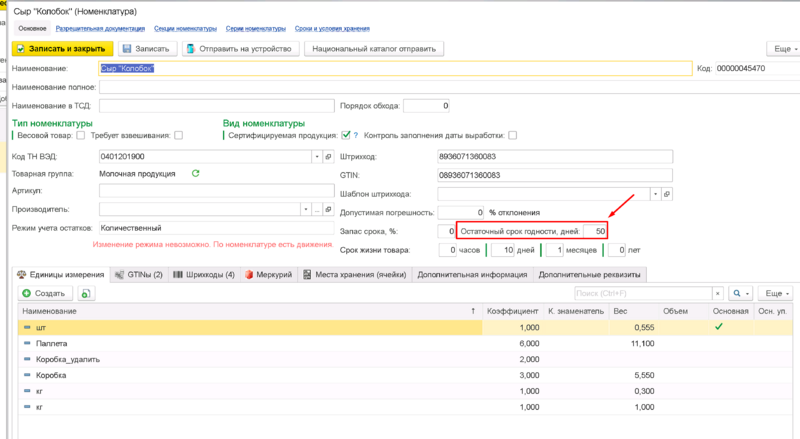The image size is (800, 439).
Task: Open the magnifier search dropdown
Action: point(740,294)
